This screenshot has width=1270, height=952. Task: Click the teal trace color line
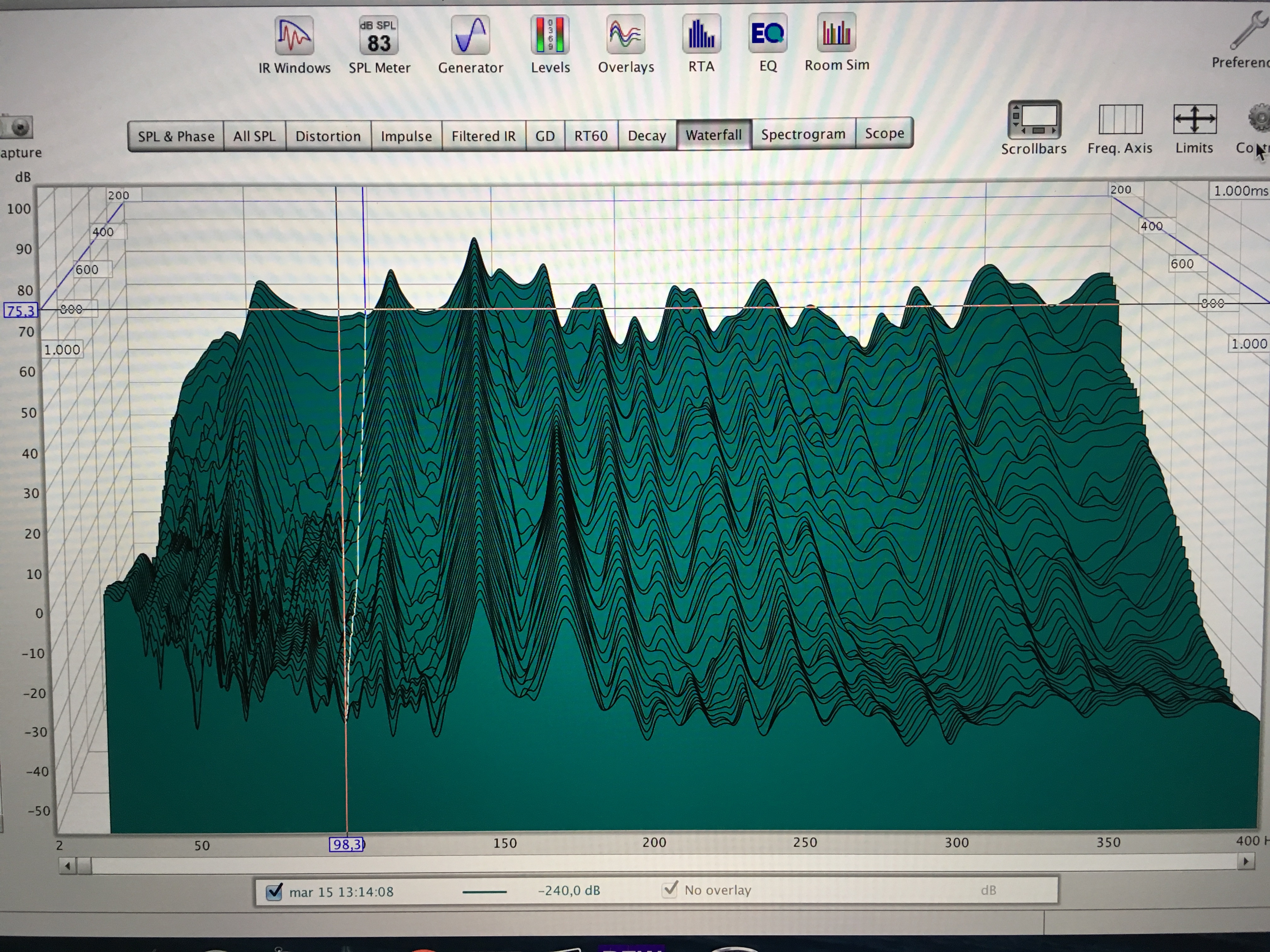(x=484, y=892)
